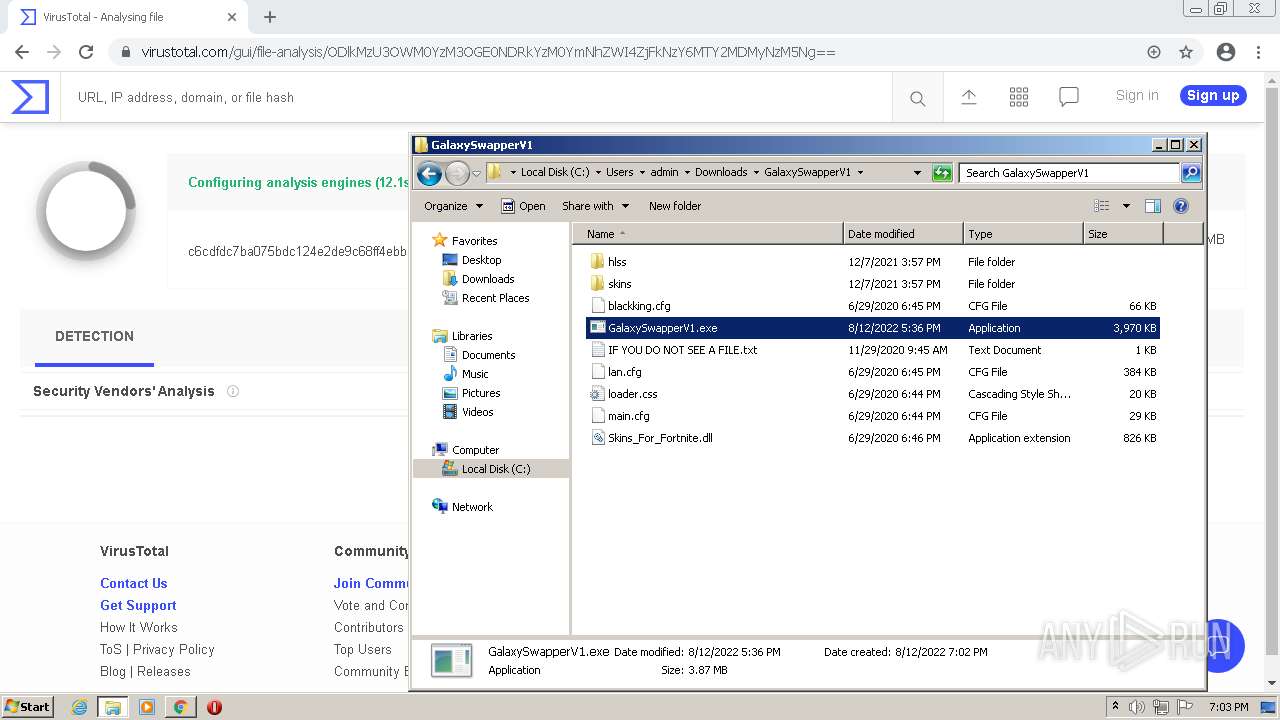1280x720 pixels.
Task: Open the Windows Start menu
Action: (27, 706)
